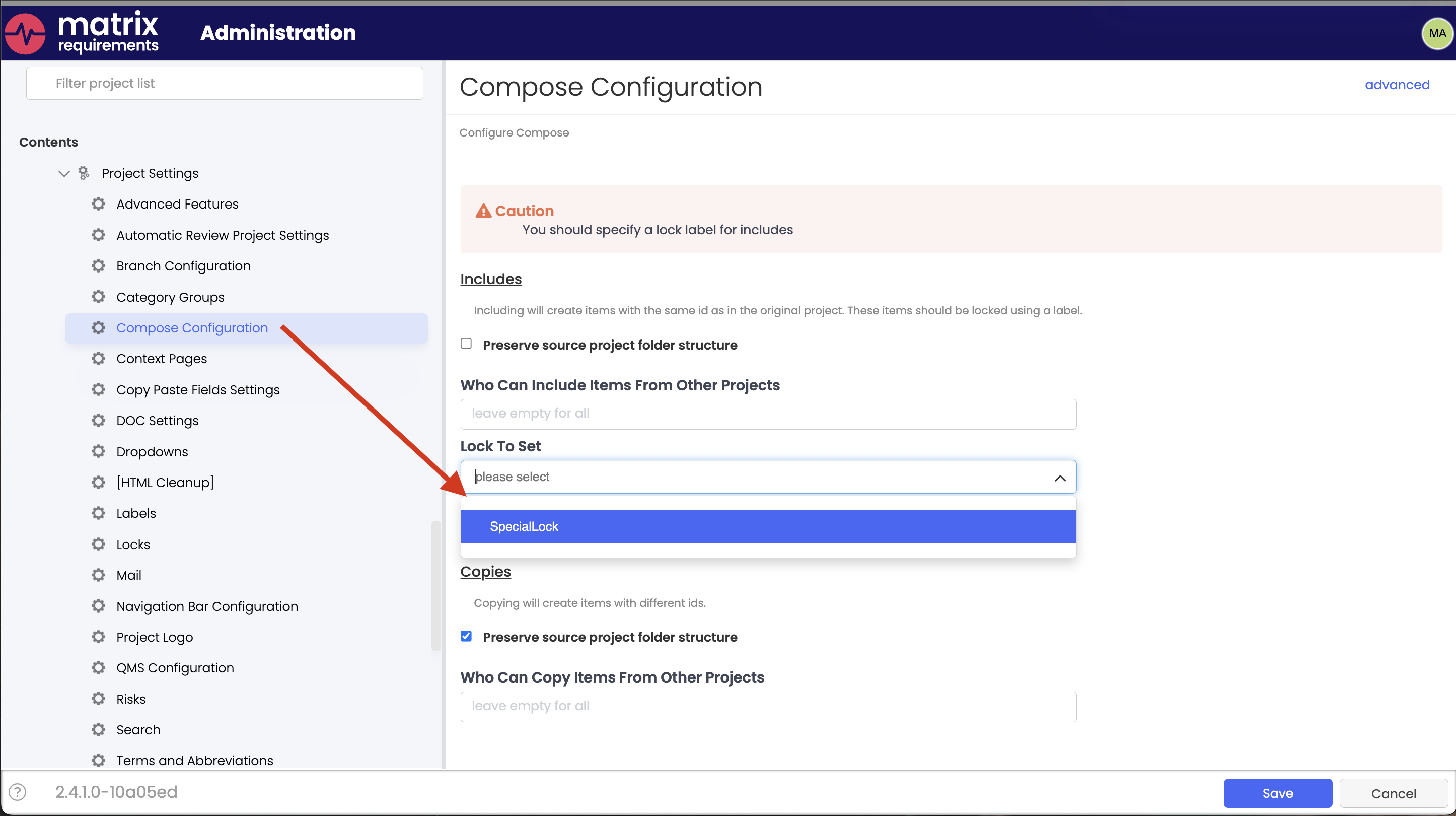Click gear icon beside Locks
Image resolution: width=1456 pixels, height=816 pixels.
pos(98,544)
